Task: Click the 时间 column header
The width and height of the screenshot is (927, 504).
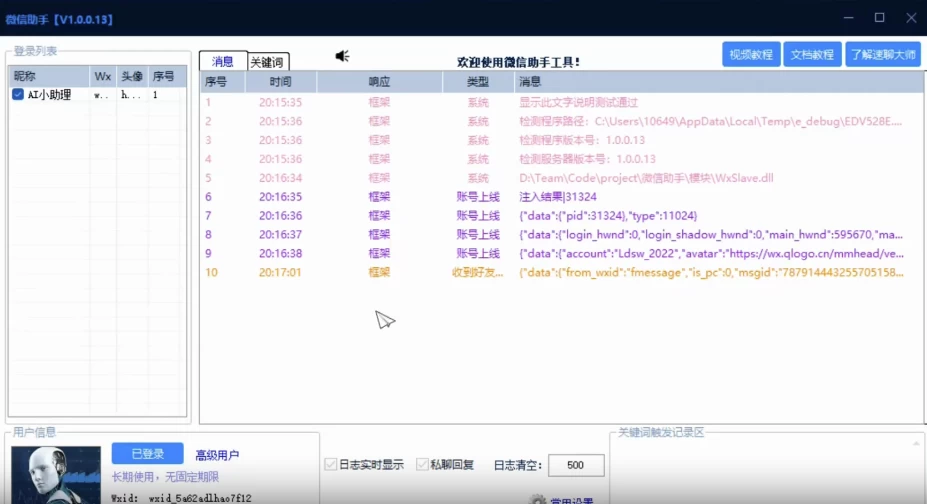Action: pos(280,82)
